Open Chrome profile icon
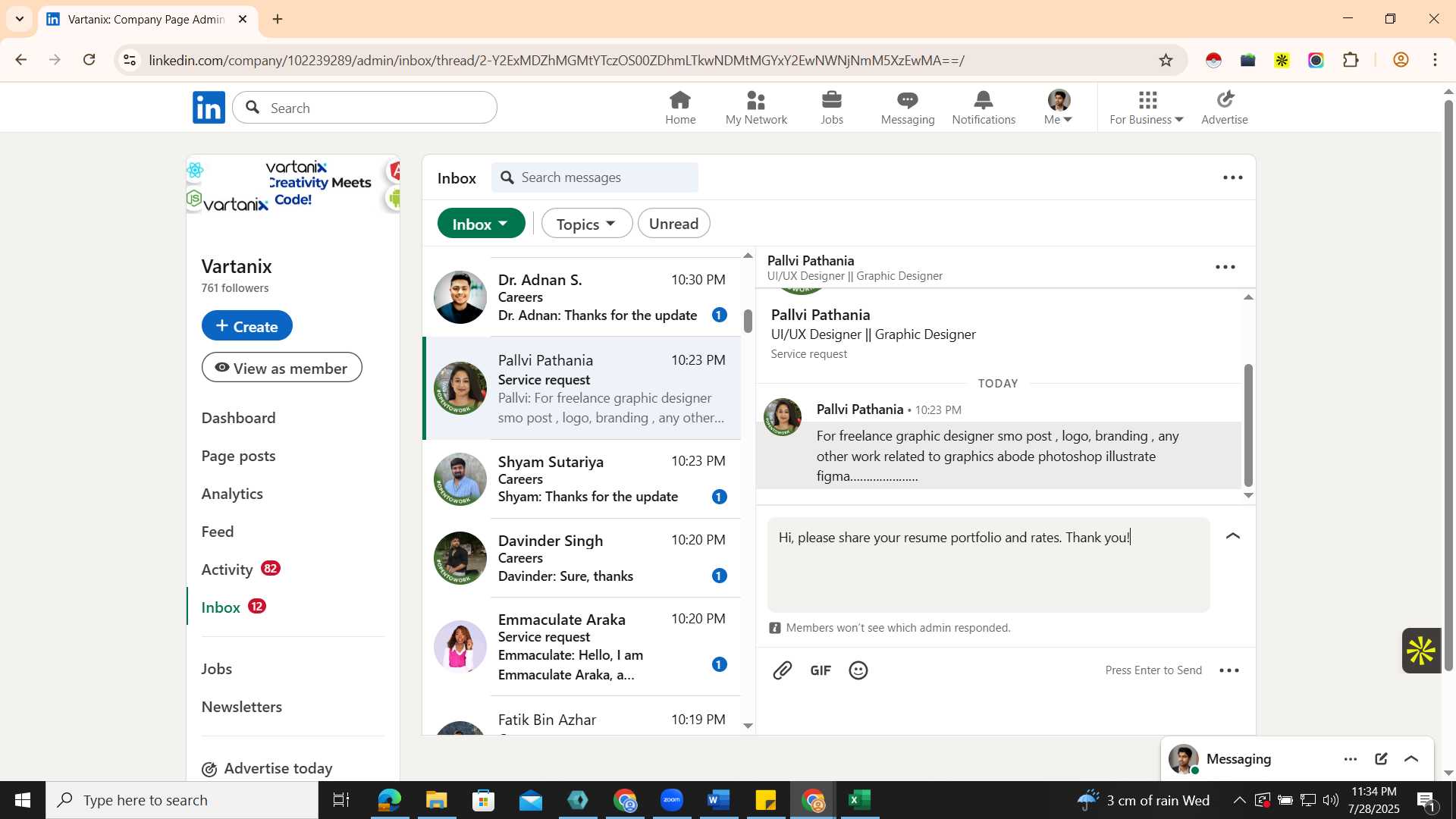This screenshot has width=1456, height=819. pos(1401,60)
